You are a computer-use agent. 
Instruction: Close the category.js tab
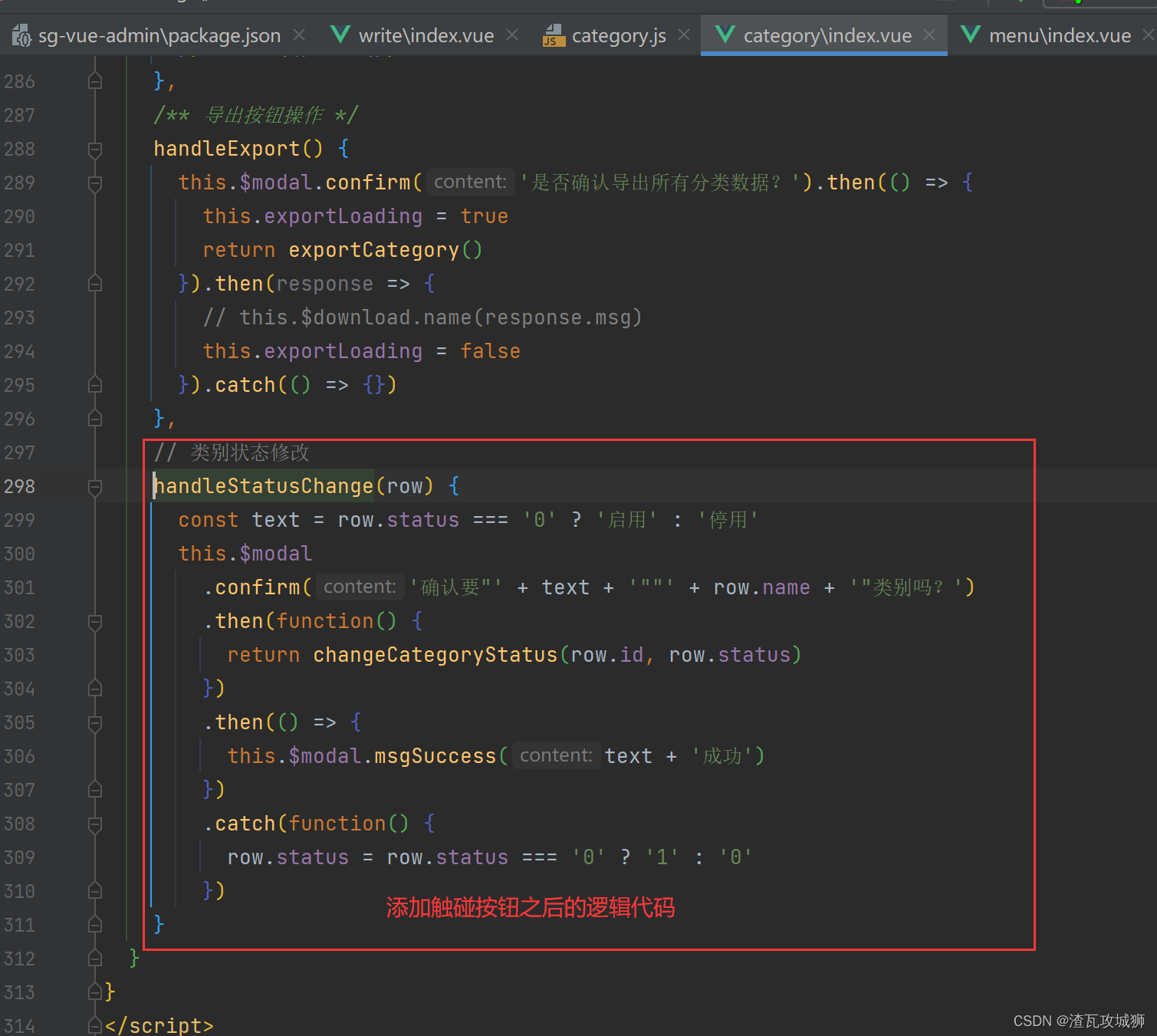pos(684,35)
